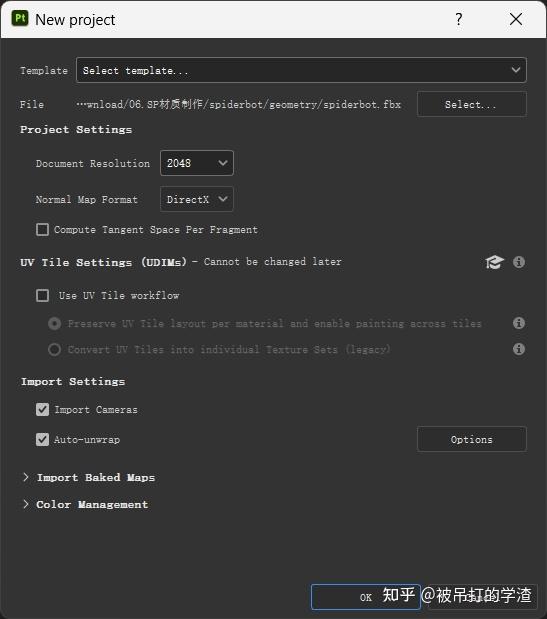Uncheck the Import Cameras checkbox

pos(43,409)
